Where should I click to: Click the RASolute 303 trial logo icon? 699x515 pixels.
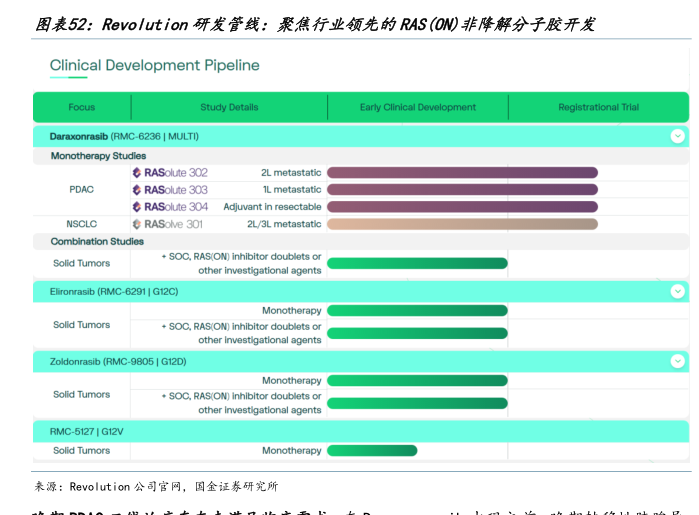coord(137,190)
